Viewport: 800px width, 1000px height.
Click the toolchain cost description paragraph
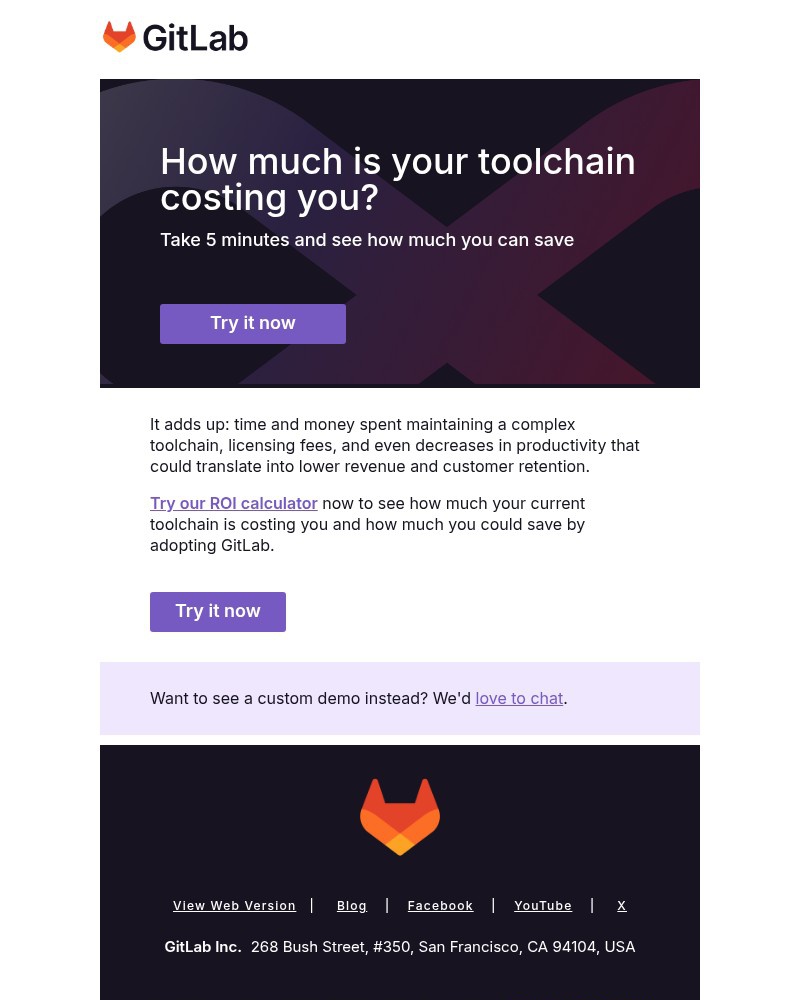(x=395, y=445)
